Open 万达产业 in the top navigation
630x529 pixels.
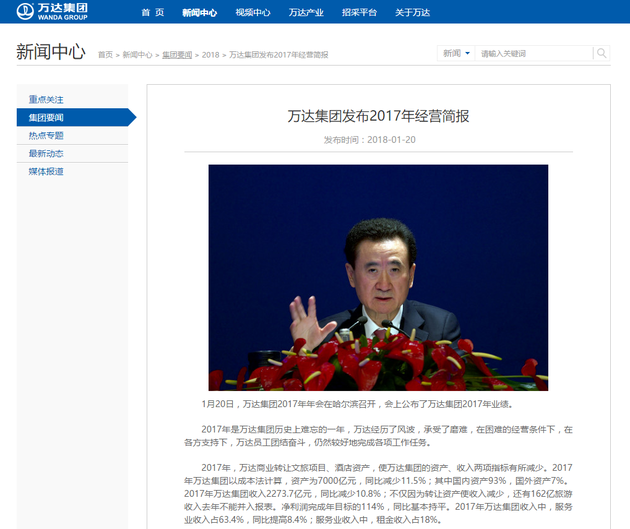(x=306, y=12)
